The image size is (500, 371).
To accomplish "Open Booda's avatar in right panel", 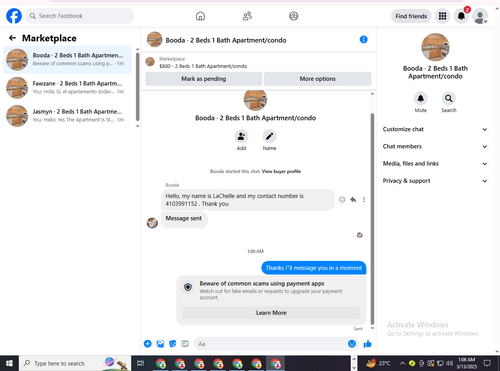I will 435,47.
